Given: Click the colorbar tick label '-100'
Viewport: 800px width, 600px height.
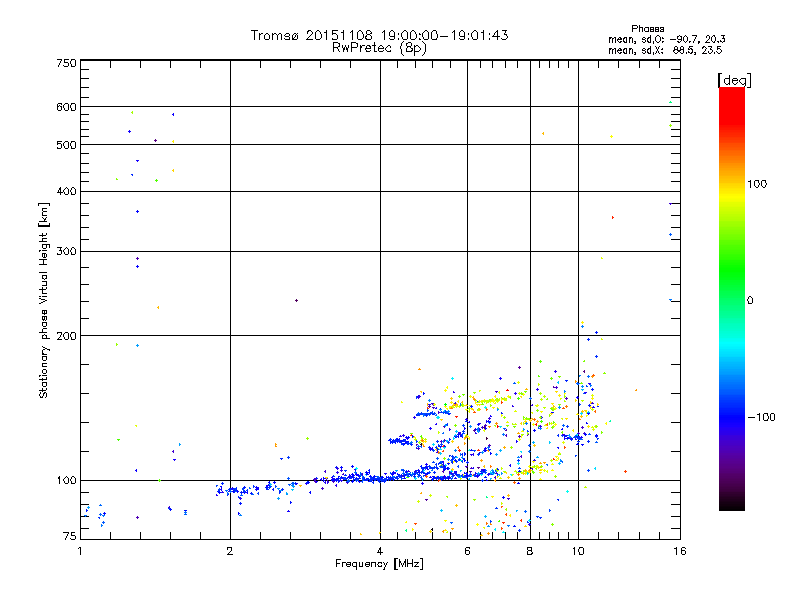Looking at the screenshot, I should click(761, 417).
